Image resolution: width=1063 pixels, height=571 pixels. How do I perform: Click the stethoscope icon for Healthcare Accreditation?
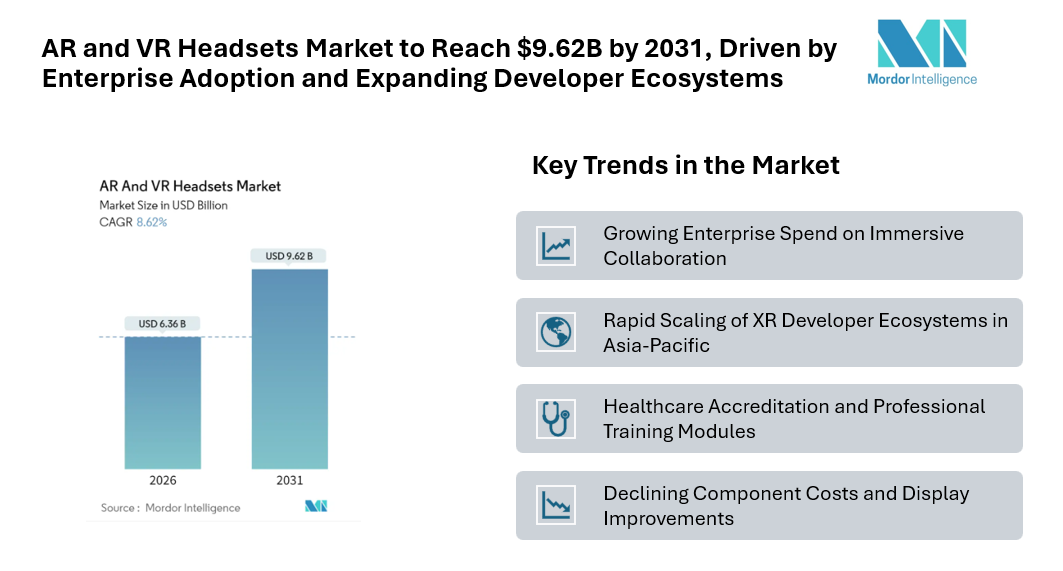tap(555, 418)
